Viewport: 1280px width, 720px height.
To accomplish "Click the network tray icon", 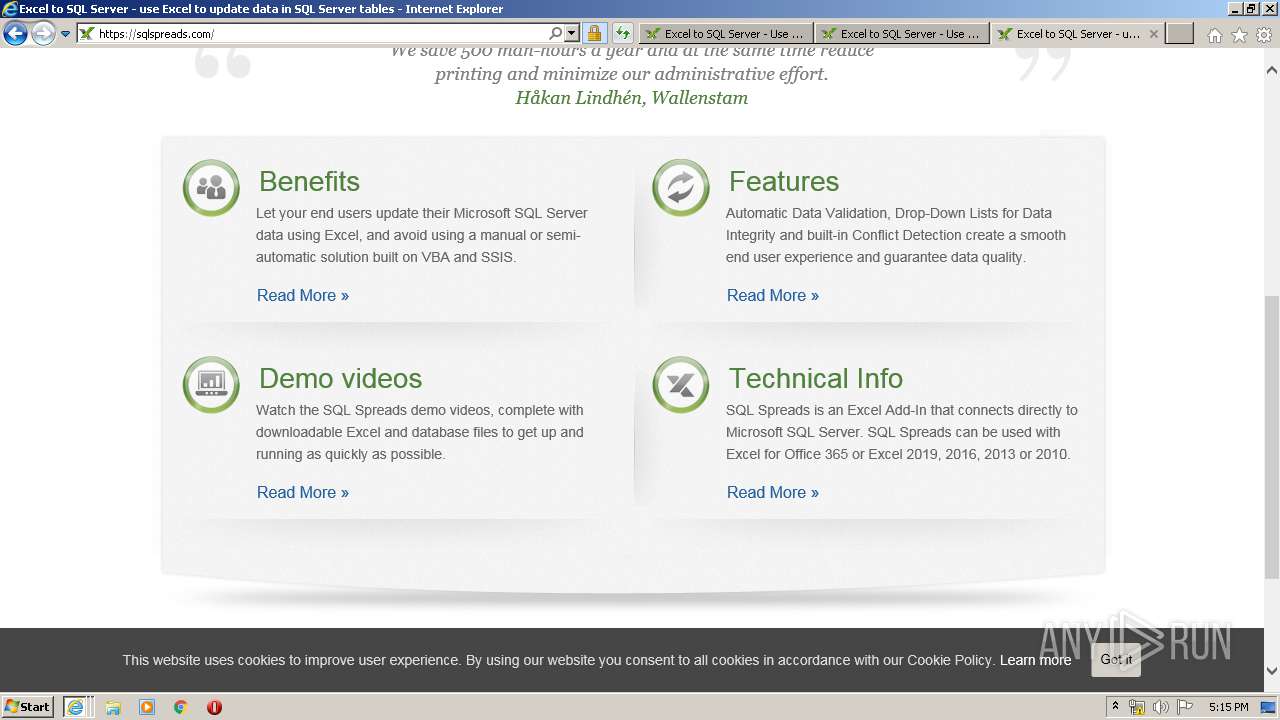I will pyautogui.click(x=1137, y=707).
